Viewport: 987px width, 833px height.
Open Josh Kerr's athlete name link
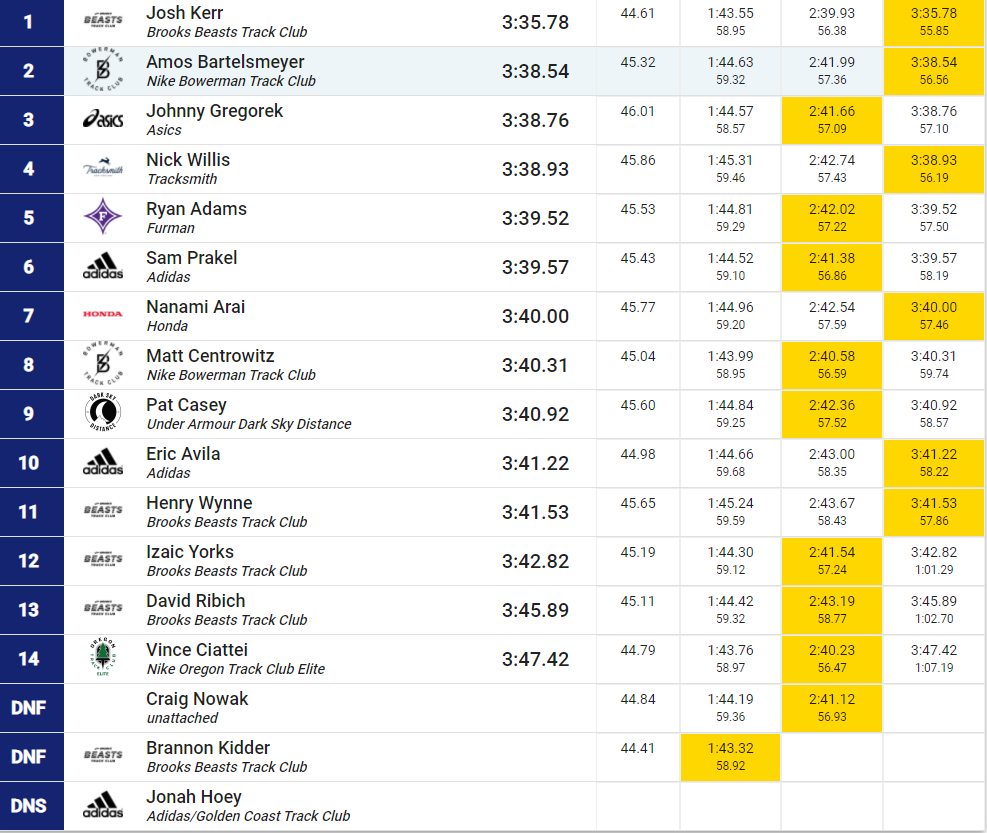point(184,13)
